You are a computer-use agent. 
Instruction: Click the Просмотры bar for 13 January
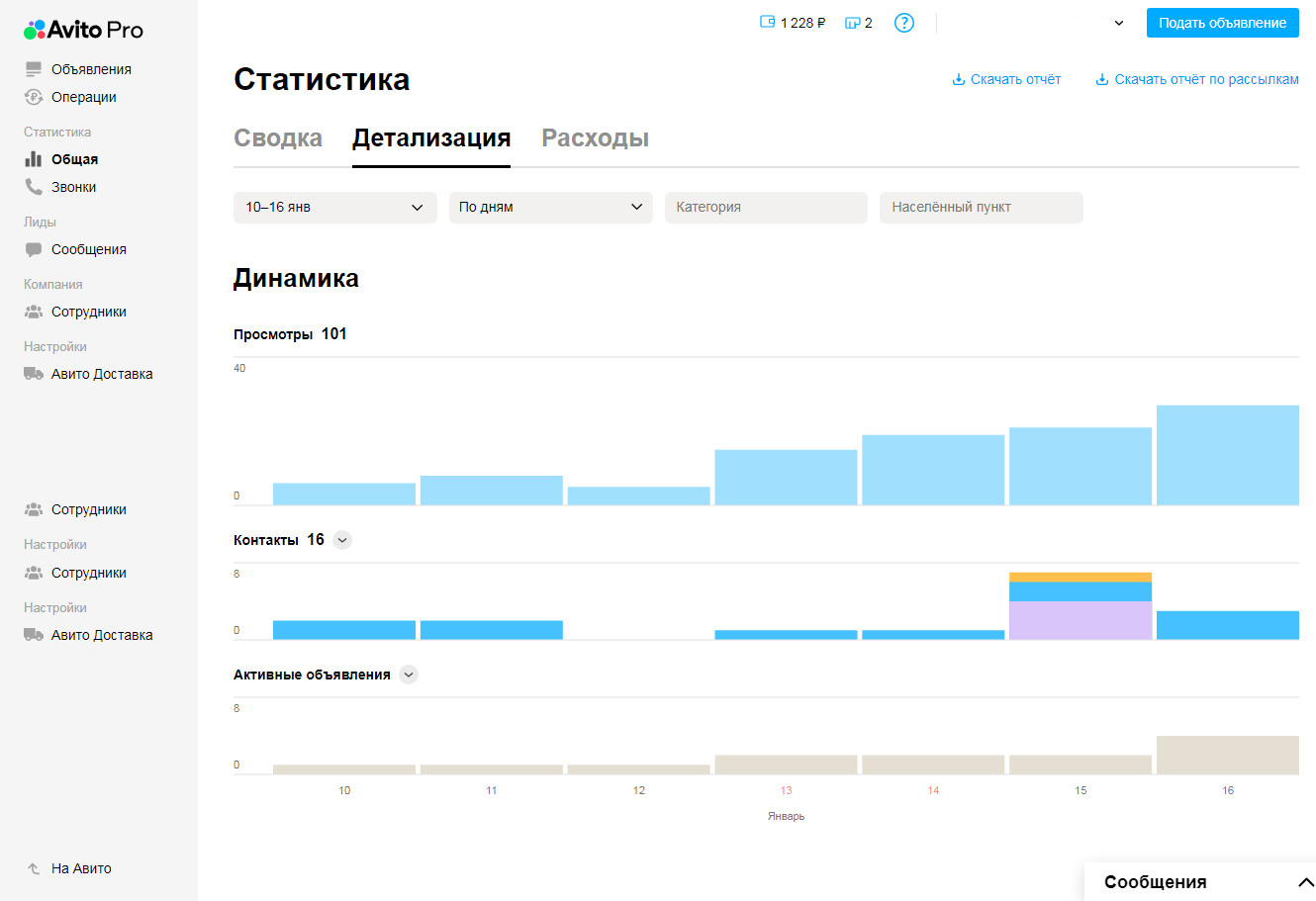point(786,478)
